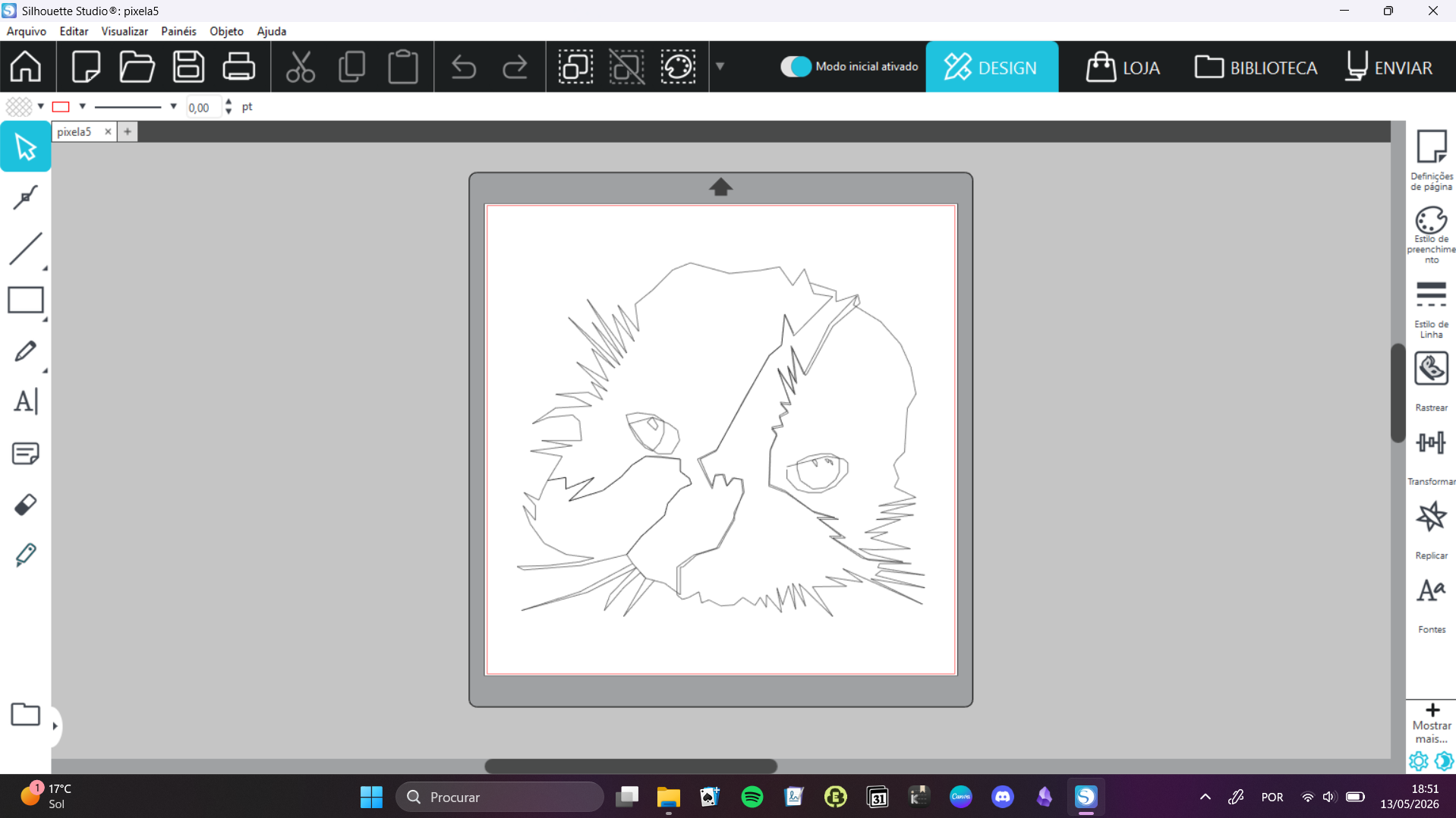The image size is (1456, 818).
Task: Open the Replicate panel
Action: click(1432, 530)
